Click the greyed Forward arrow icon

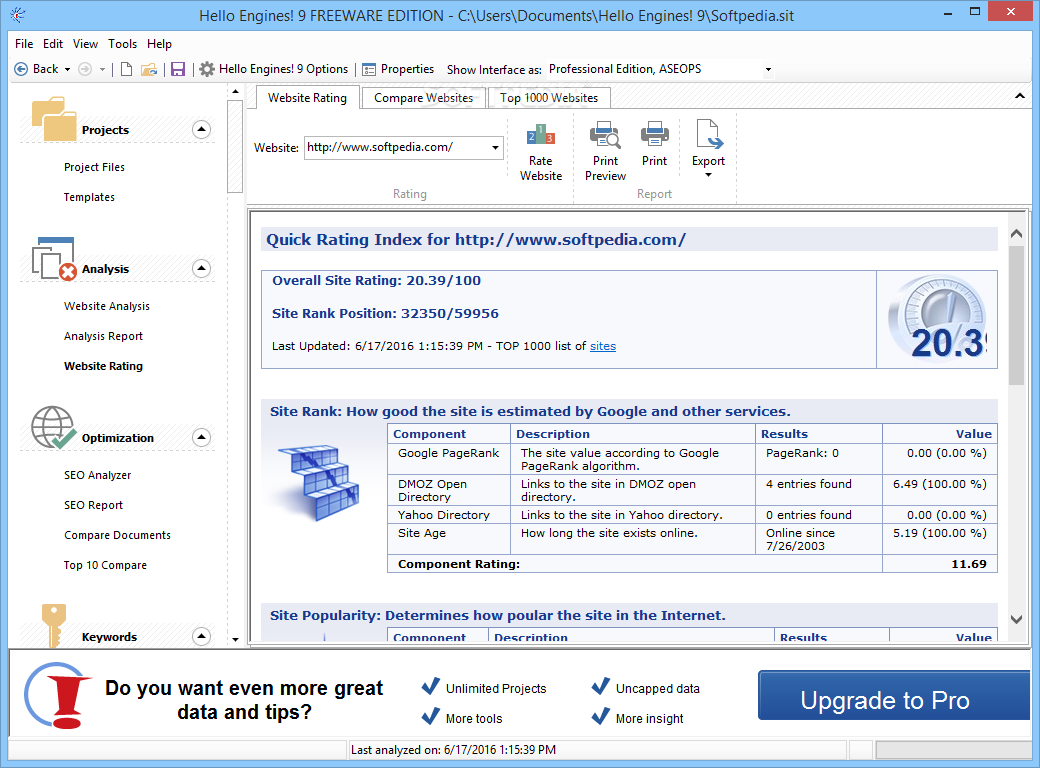click(85, 69)
